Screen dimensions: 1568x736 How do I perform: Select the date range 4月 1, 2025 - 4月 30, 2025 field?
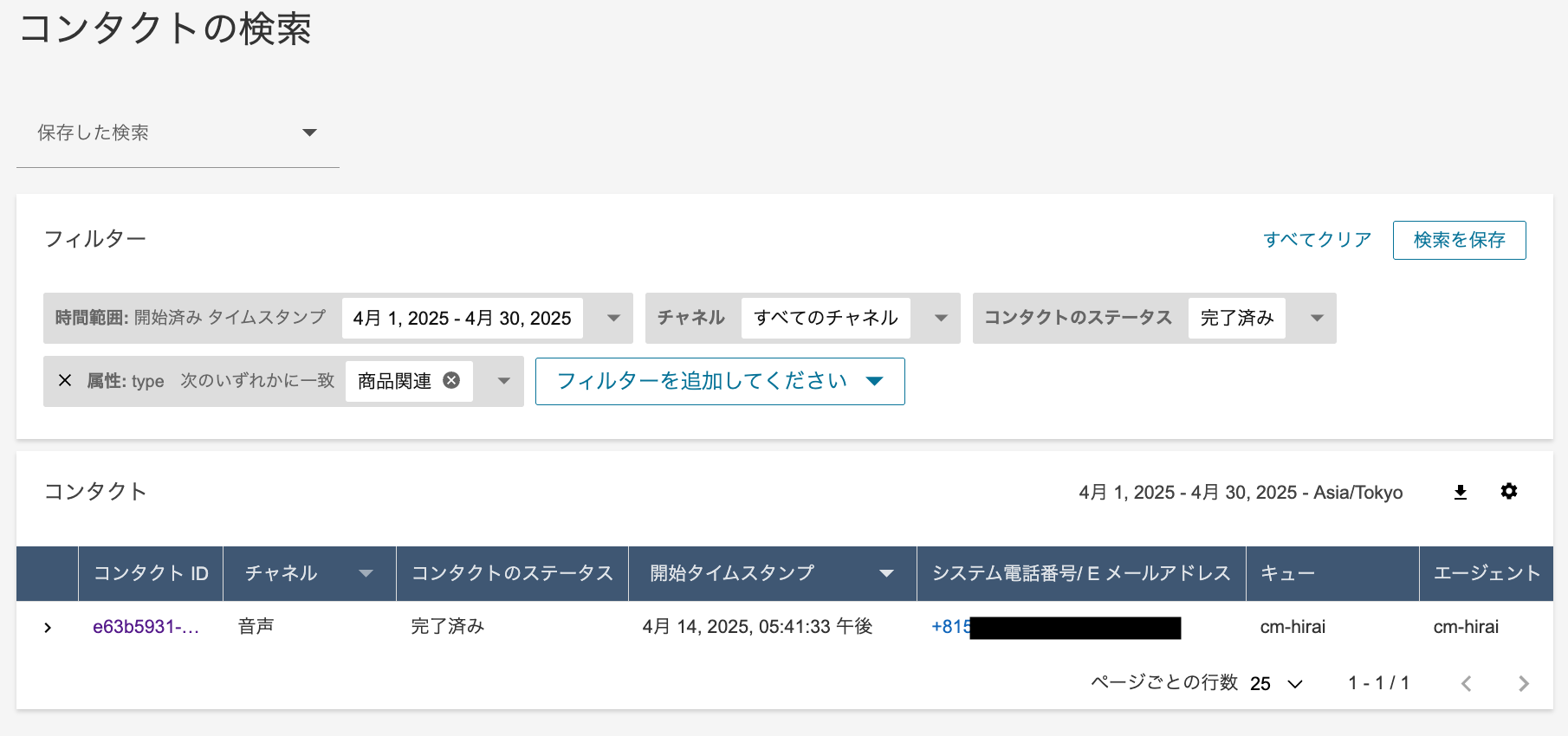[463, 318]
